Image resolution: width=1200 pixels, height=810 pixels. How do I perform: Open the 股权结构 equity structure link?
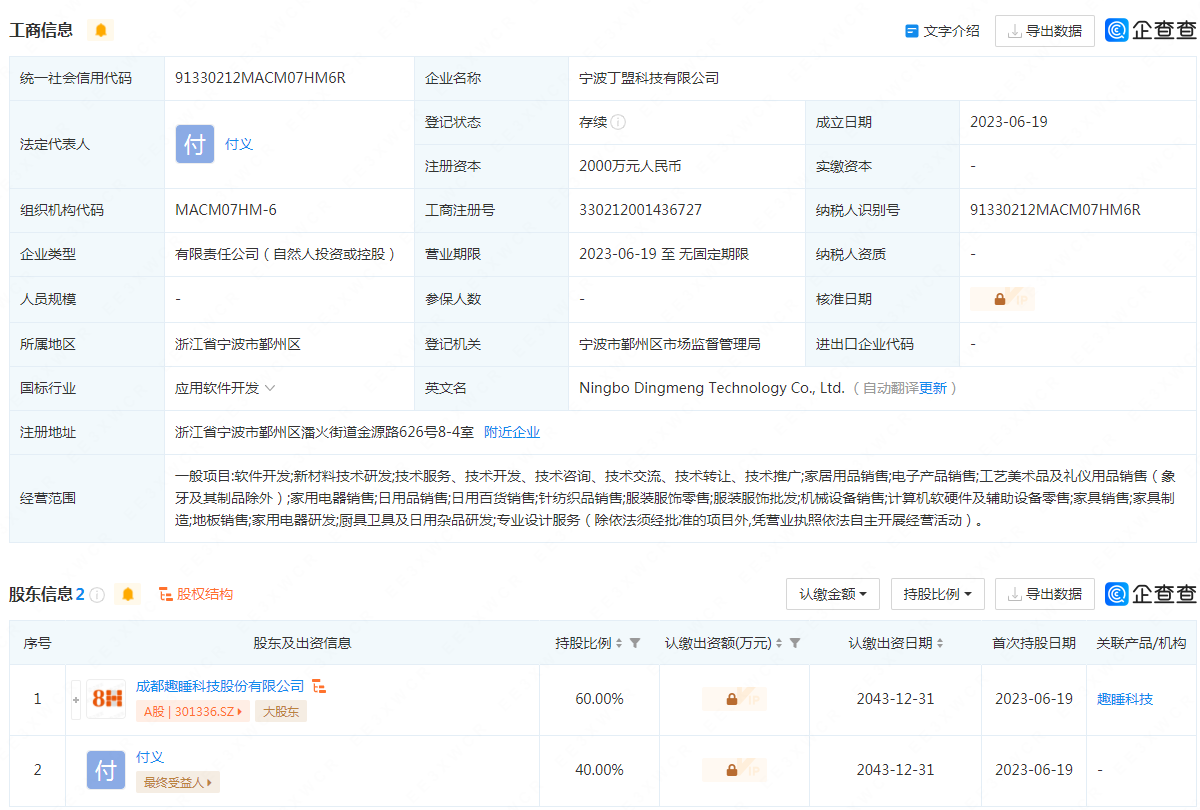196,594
